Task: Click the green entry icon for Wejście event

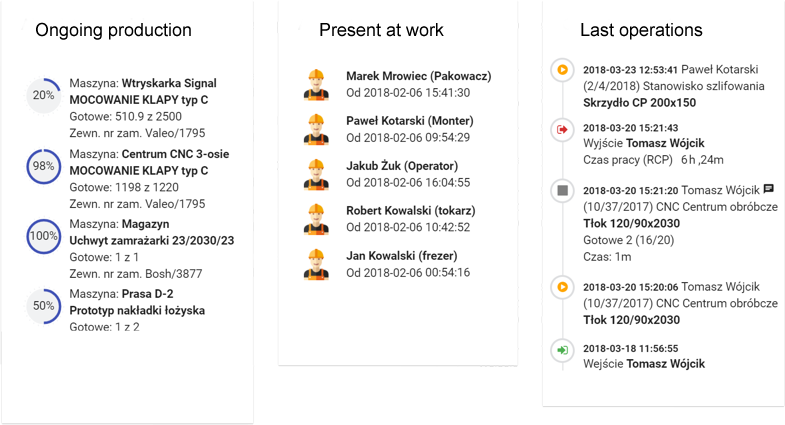Action: point(562,349)
